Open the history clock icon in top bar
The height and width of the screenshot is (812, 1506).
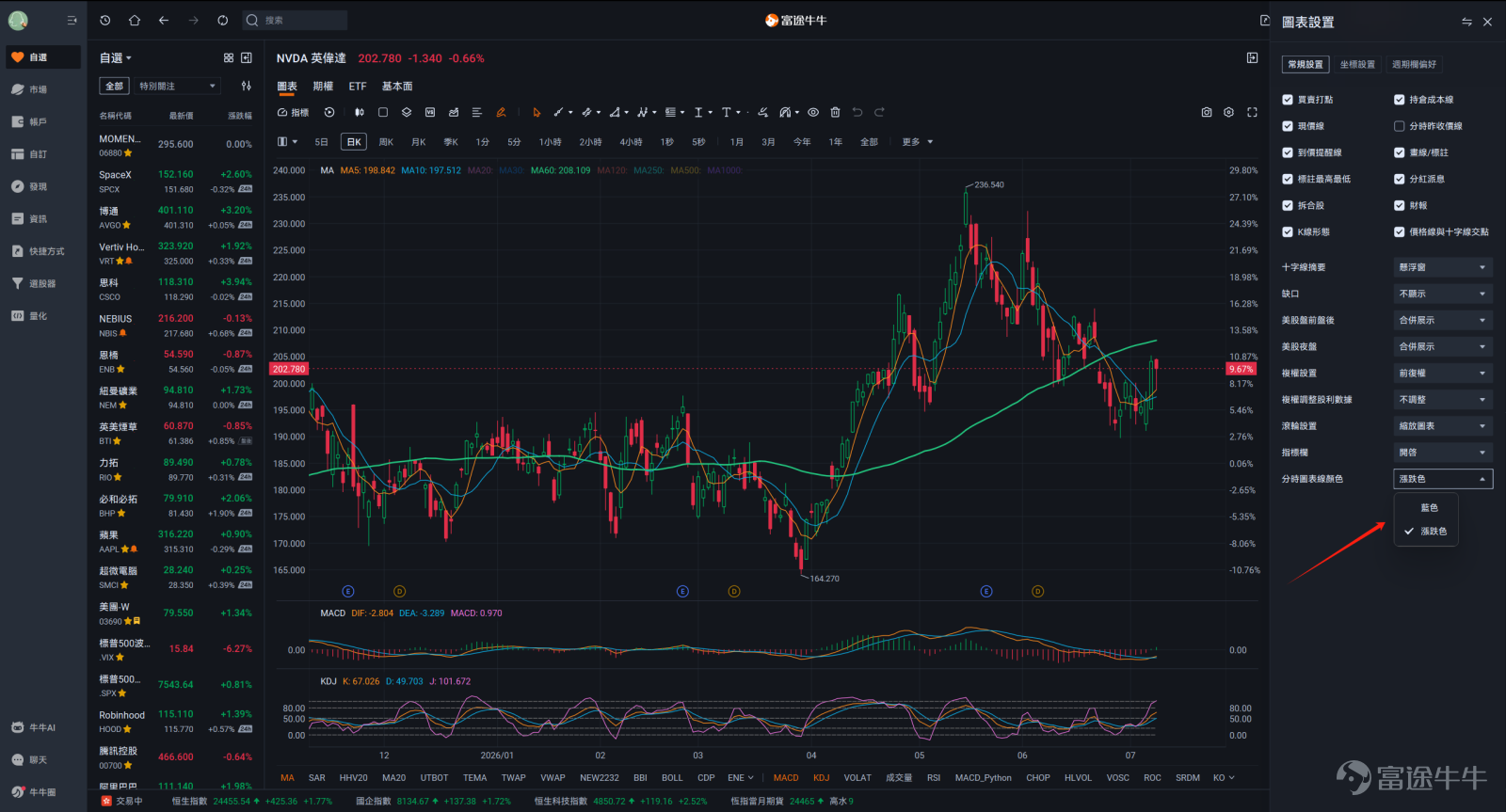coord(104,20)
